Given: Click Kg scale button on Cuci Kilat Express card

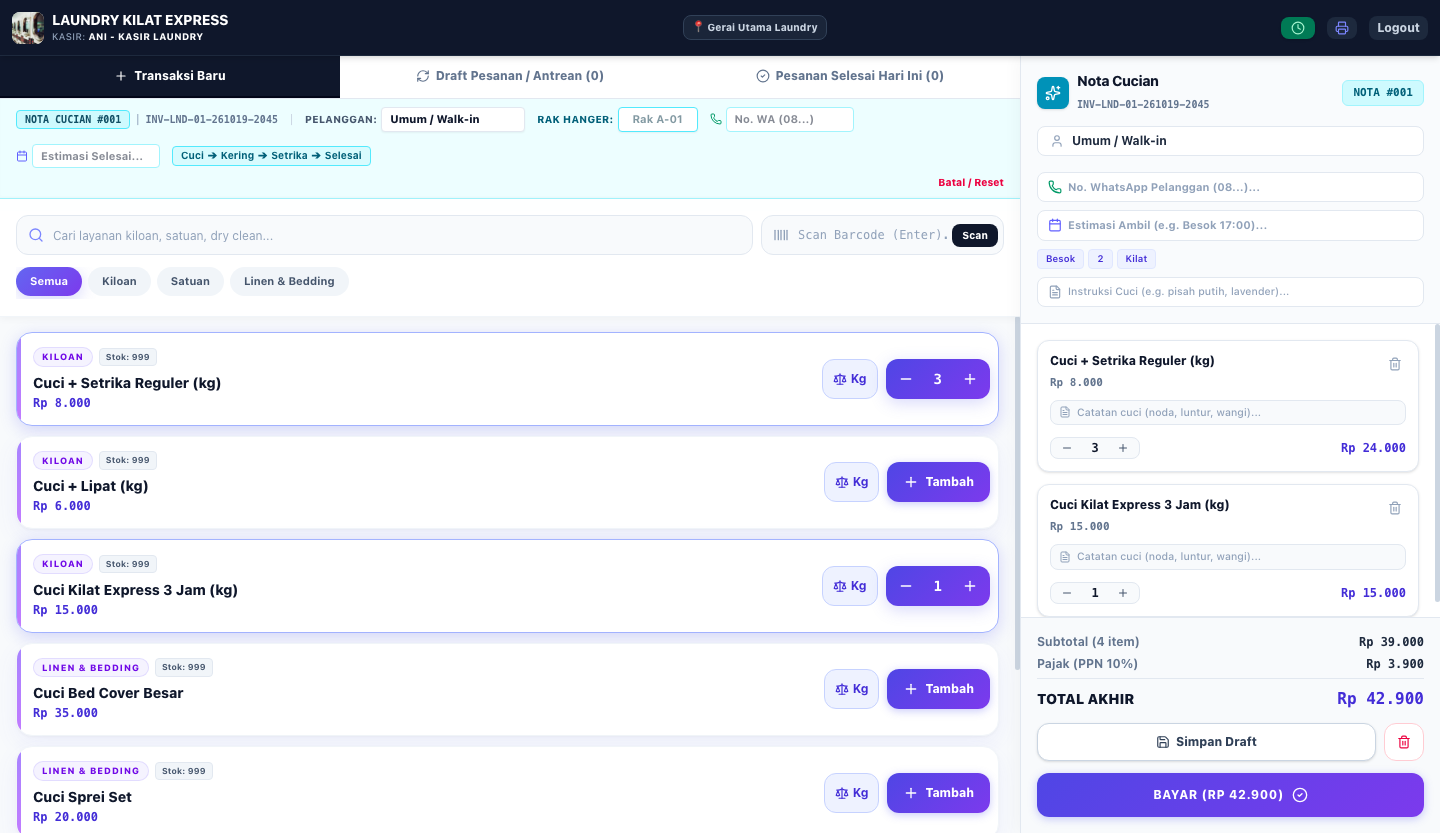Looking at the screenshot, I should (850, 586).
